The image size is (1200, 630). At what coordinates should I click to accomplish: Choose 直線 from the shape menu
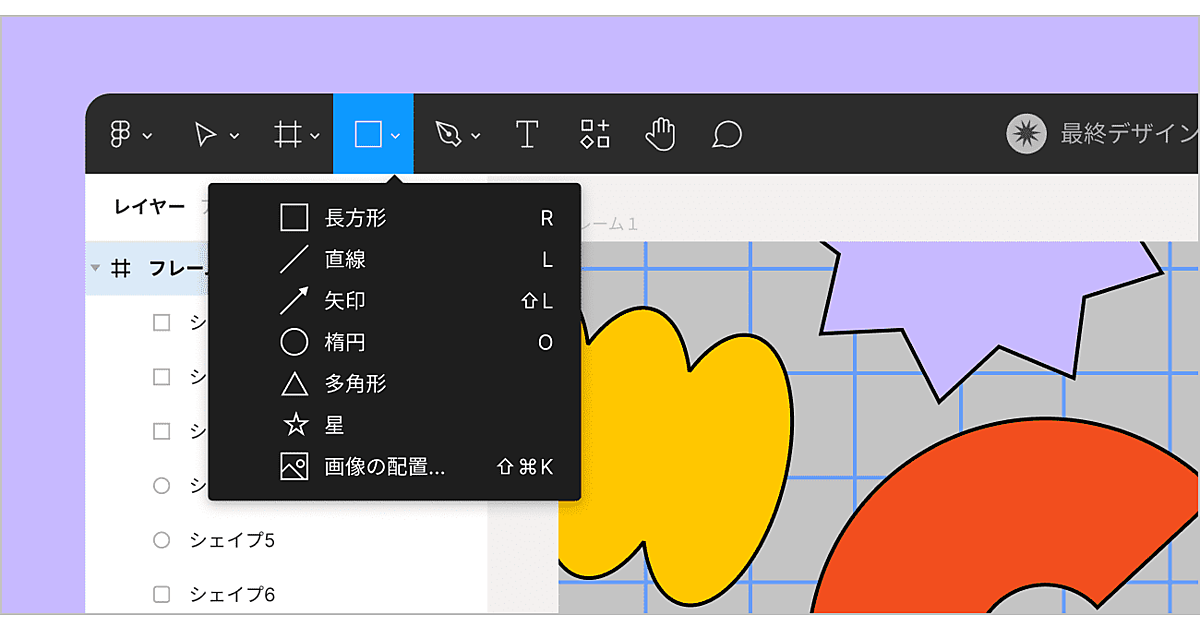(x=345, y=260)
